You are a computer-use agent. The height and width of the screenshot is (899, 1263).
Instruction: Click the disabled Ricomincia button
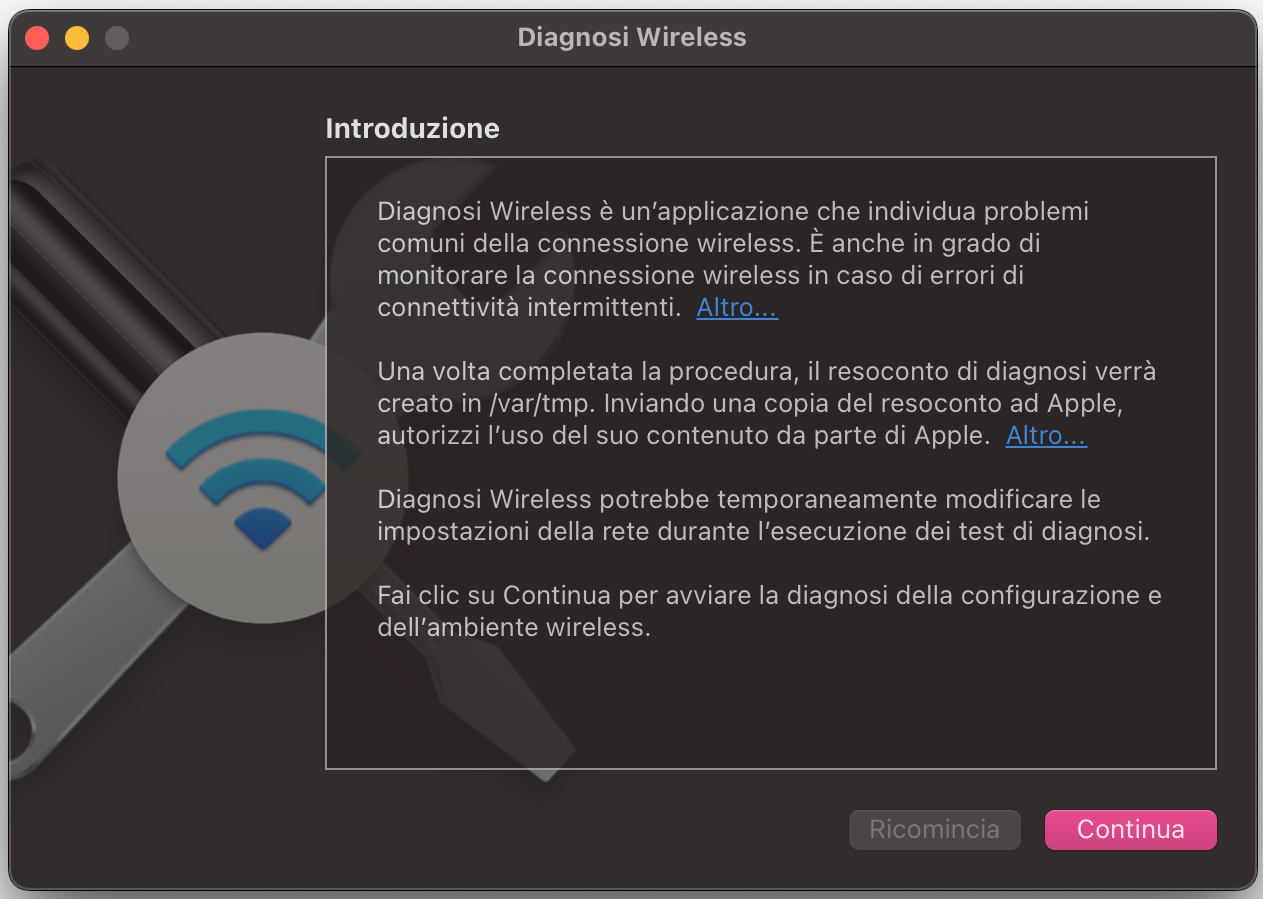[934, 829]
